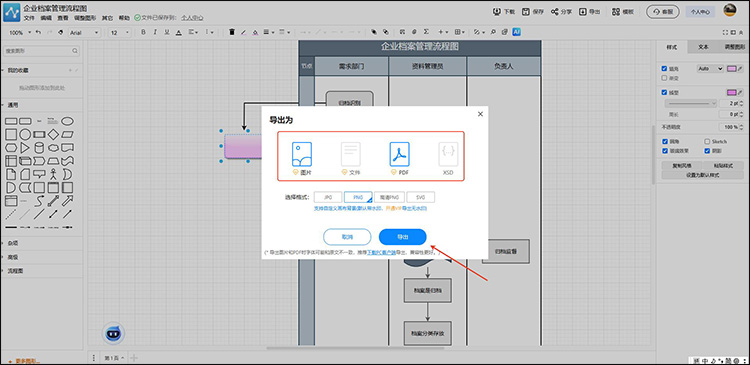Expand the 流程图 shape category
750x365 pixels.
coord(15,271)
